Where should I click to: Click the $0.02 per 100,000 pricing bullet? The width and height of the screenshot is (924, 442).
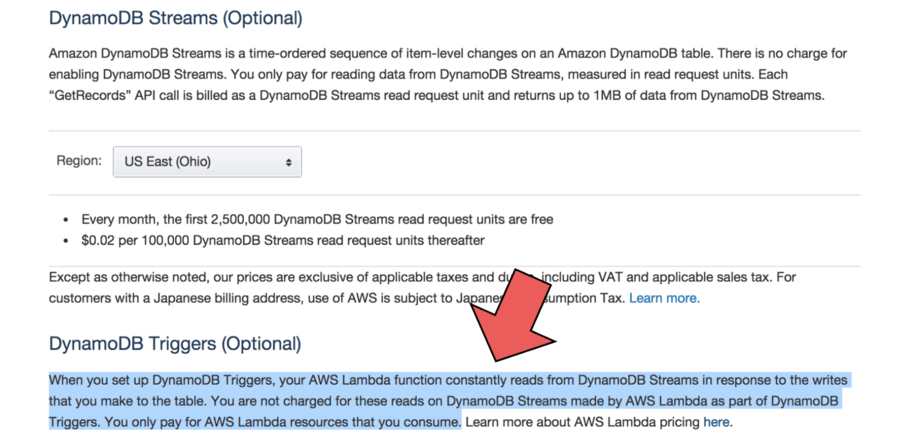click(283, 240)
